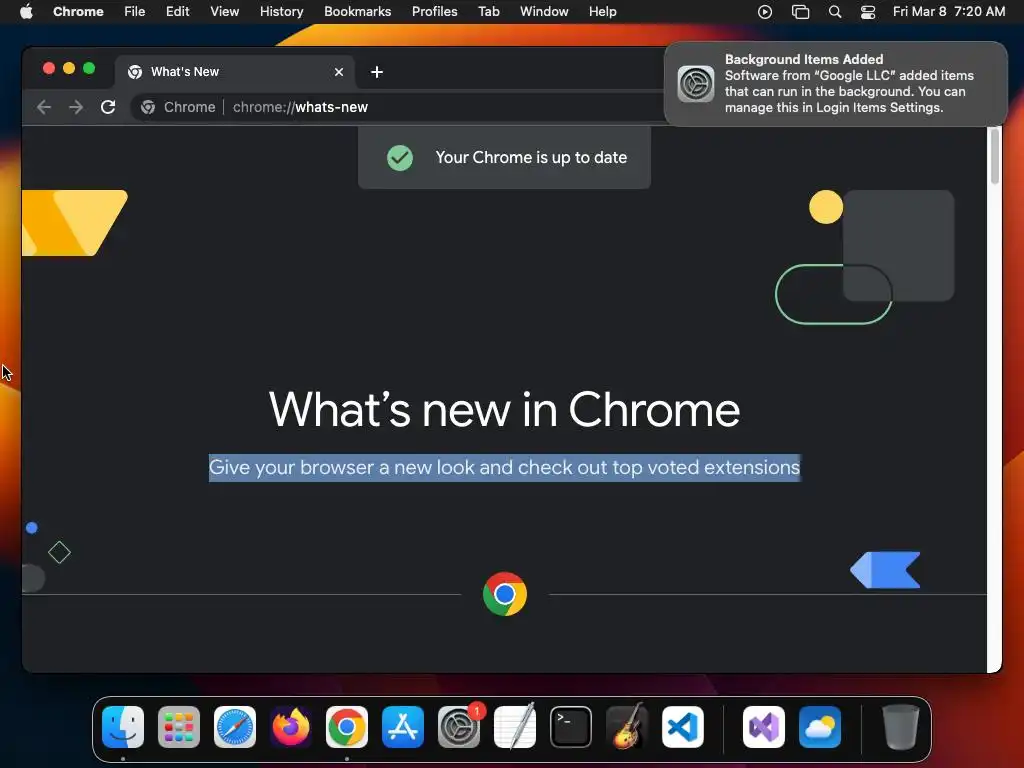The image size is (1024, 768).
Task: Open the File menu
Action: point(135,11)
